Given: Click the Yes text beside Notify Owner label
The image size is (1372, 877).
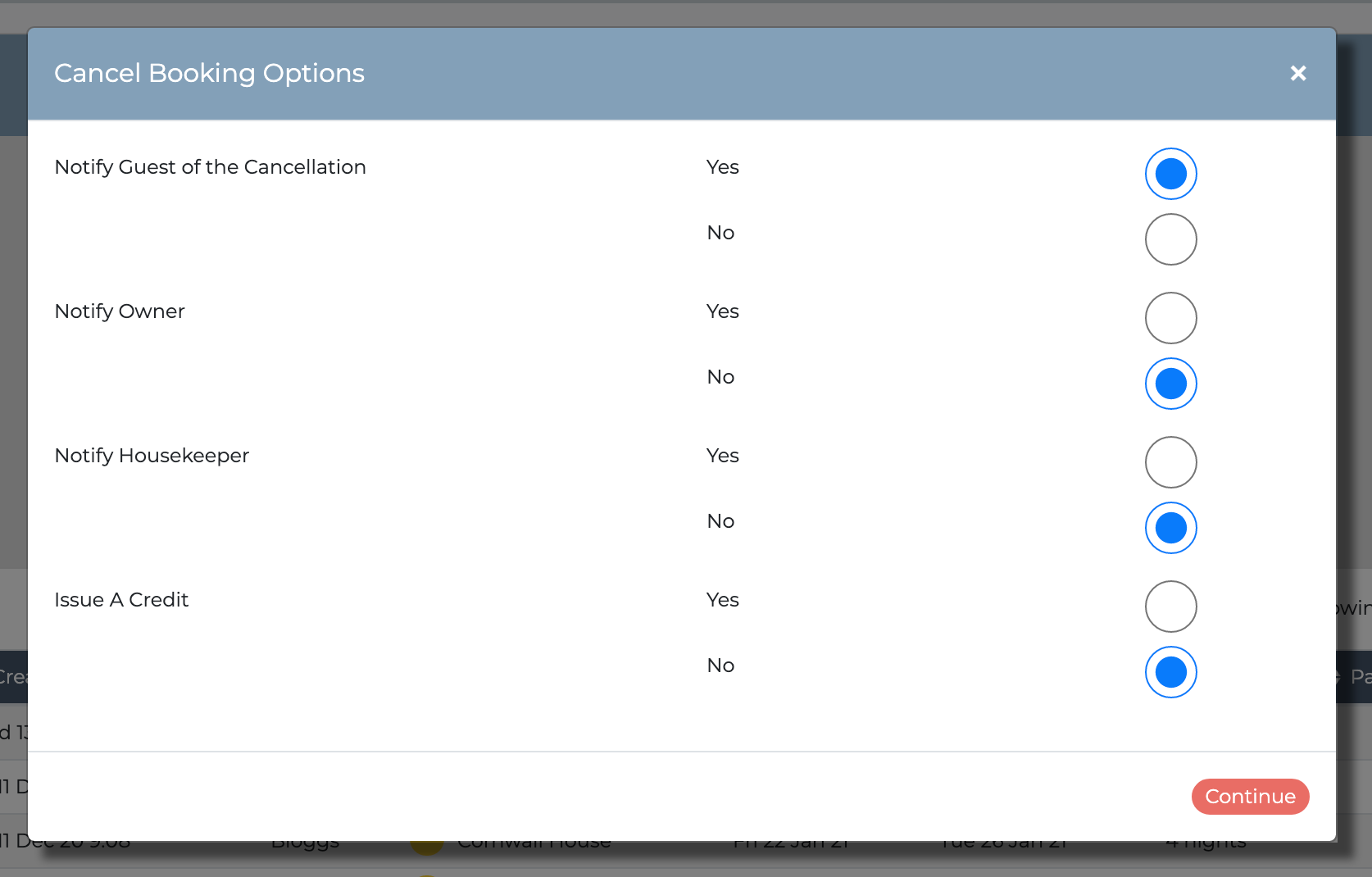Looking at the screenshot, I should pyautogui.click(x=723, y=311).
